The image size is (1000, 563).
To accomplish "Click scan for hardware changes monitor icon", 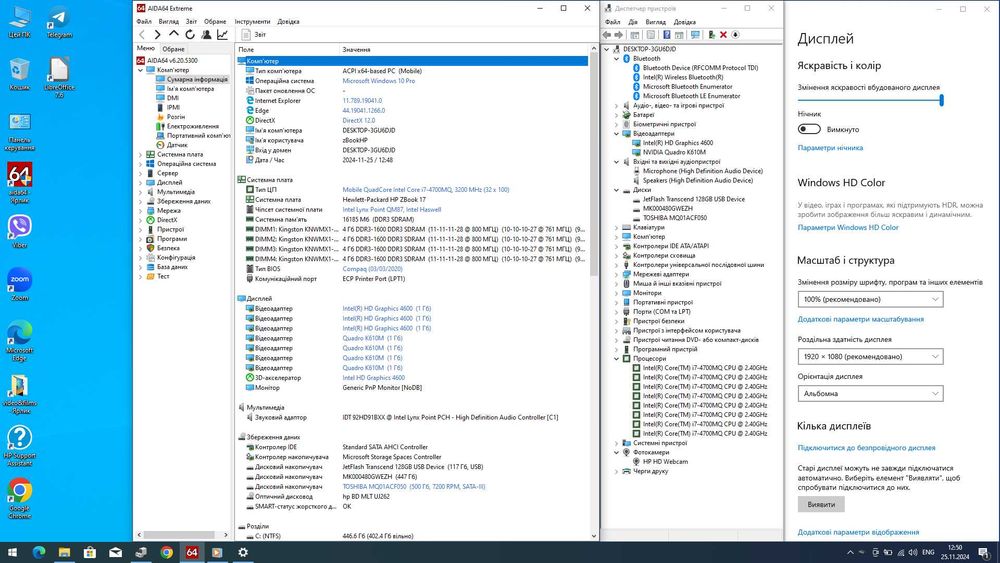I will tap(697, 34).
